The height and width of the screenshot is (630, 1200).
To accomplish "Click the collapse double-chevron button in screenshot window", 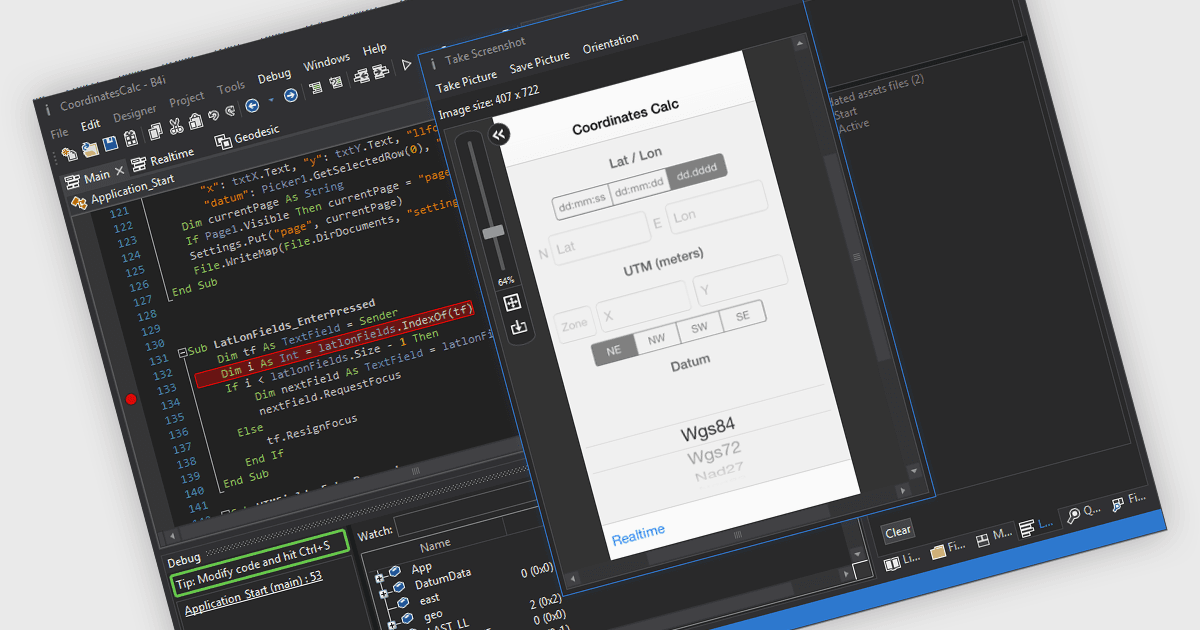I will point(499,134).
